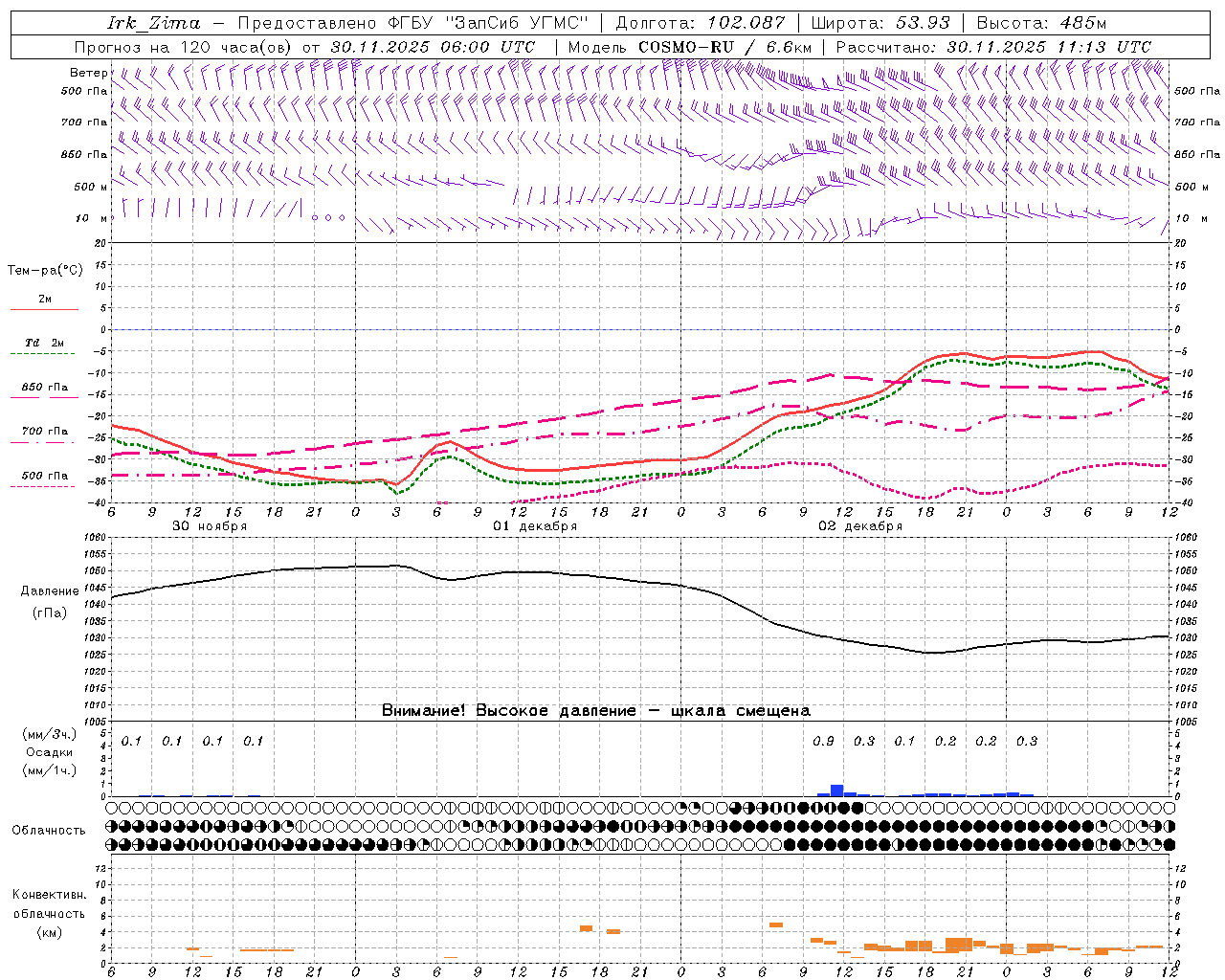Click warning "Внимание! Высокое давление – шкала смещена"
The width and height of the screenshot is (1225, 980).
click(596, 711)
